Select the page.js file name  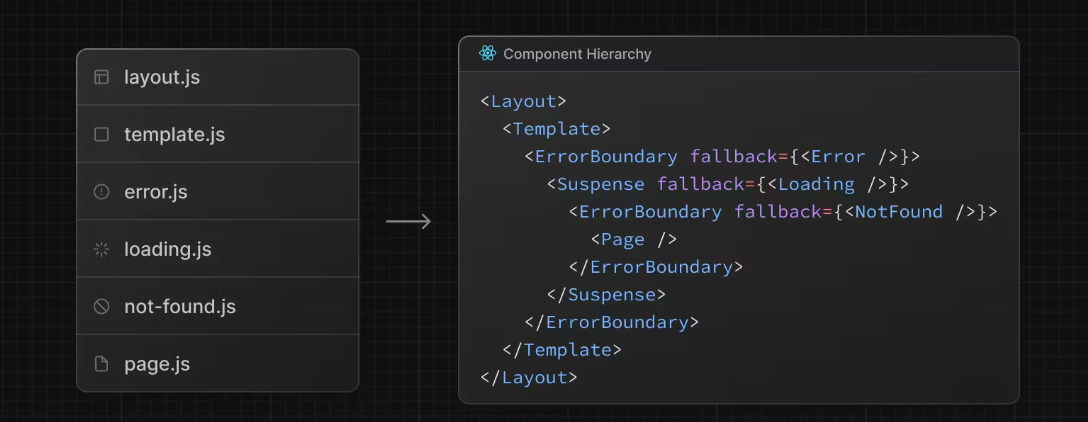click(157, 364)
